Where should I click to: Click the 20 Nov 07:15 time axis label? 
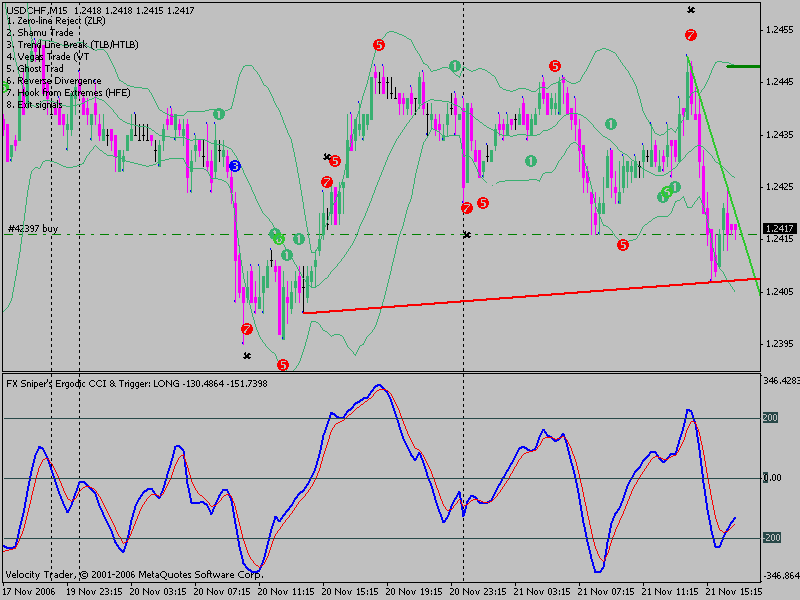(x=222, y=592)
